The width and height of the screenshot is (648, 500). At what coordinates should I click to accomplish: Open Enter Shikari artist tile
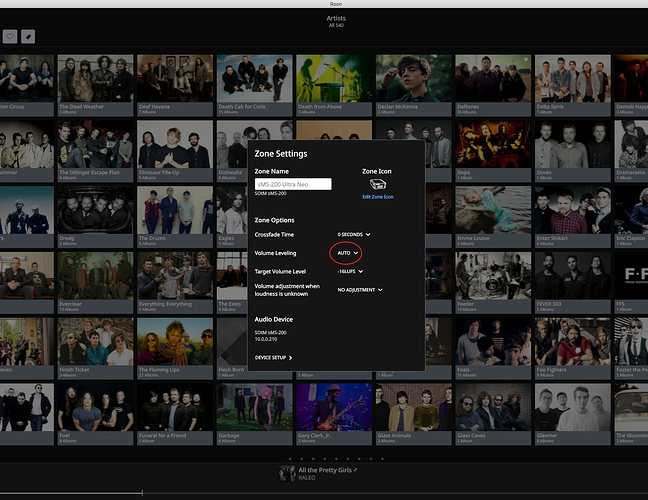coord(573,217)
